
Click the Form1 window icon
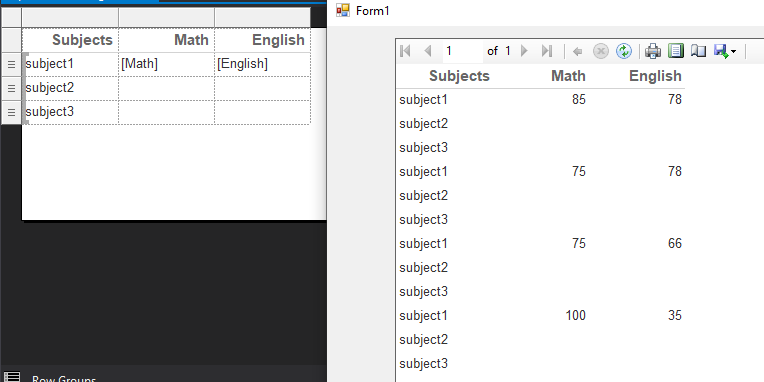tap(343, 10)
